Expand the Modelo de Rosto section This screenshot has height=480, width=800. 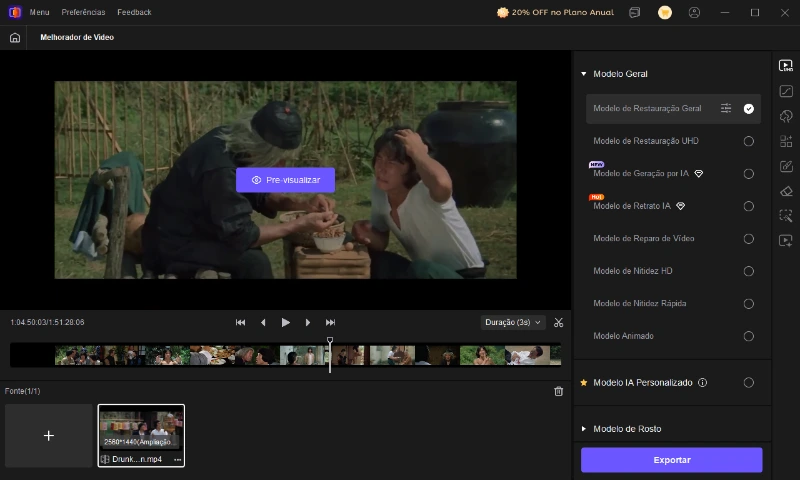(x=584, y=429)
